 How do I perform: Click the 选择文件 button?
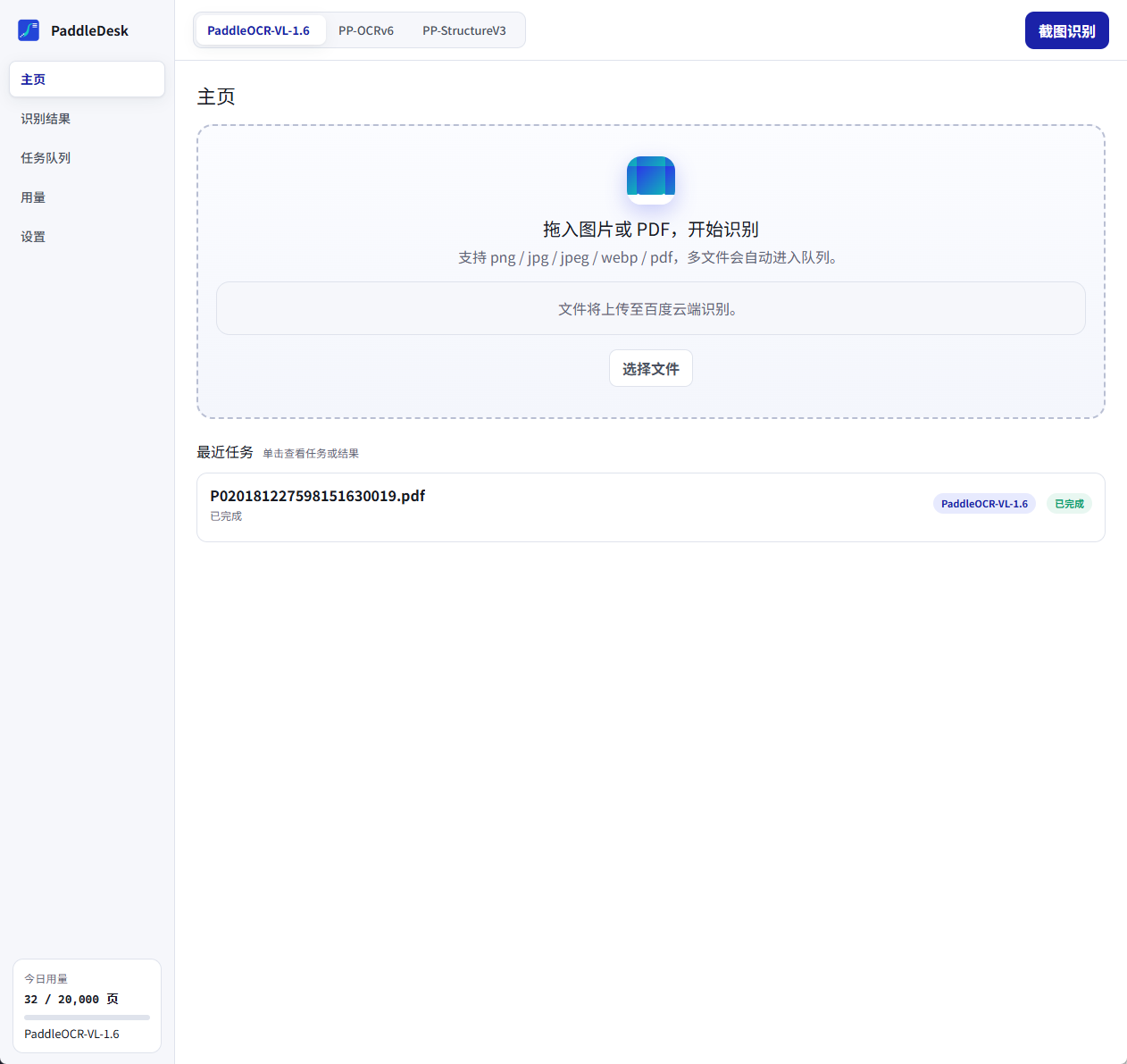click(651, 368)
